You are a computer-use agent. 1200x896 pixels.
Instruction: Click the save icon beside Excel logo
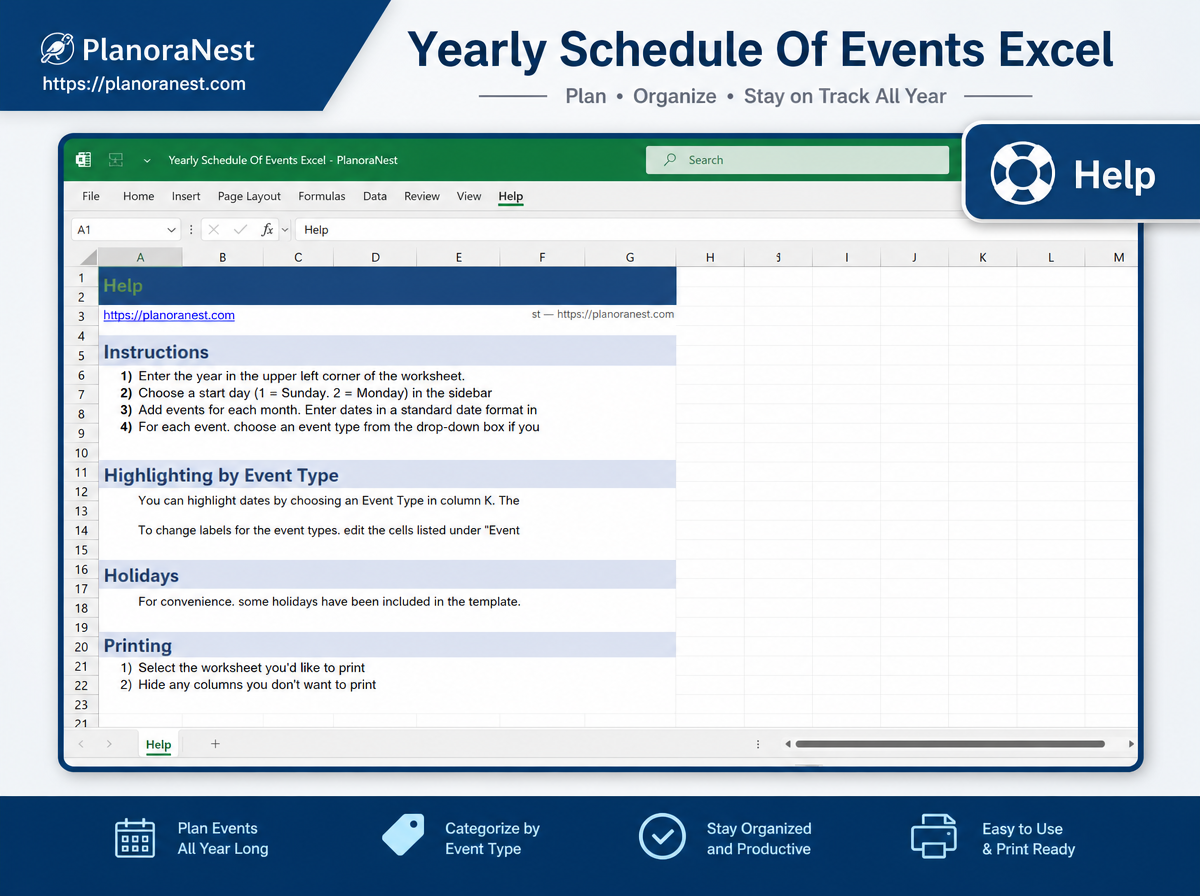pyautogui.click(x=116, y=160)
